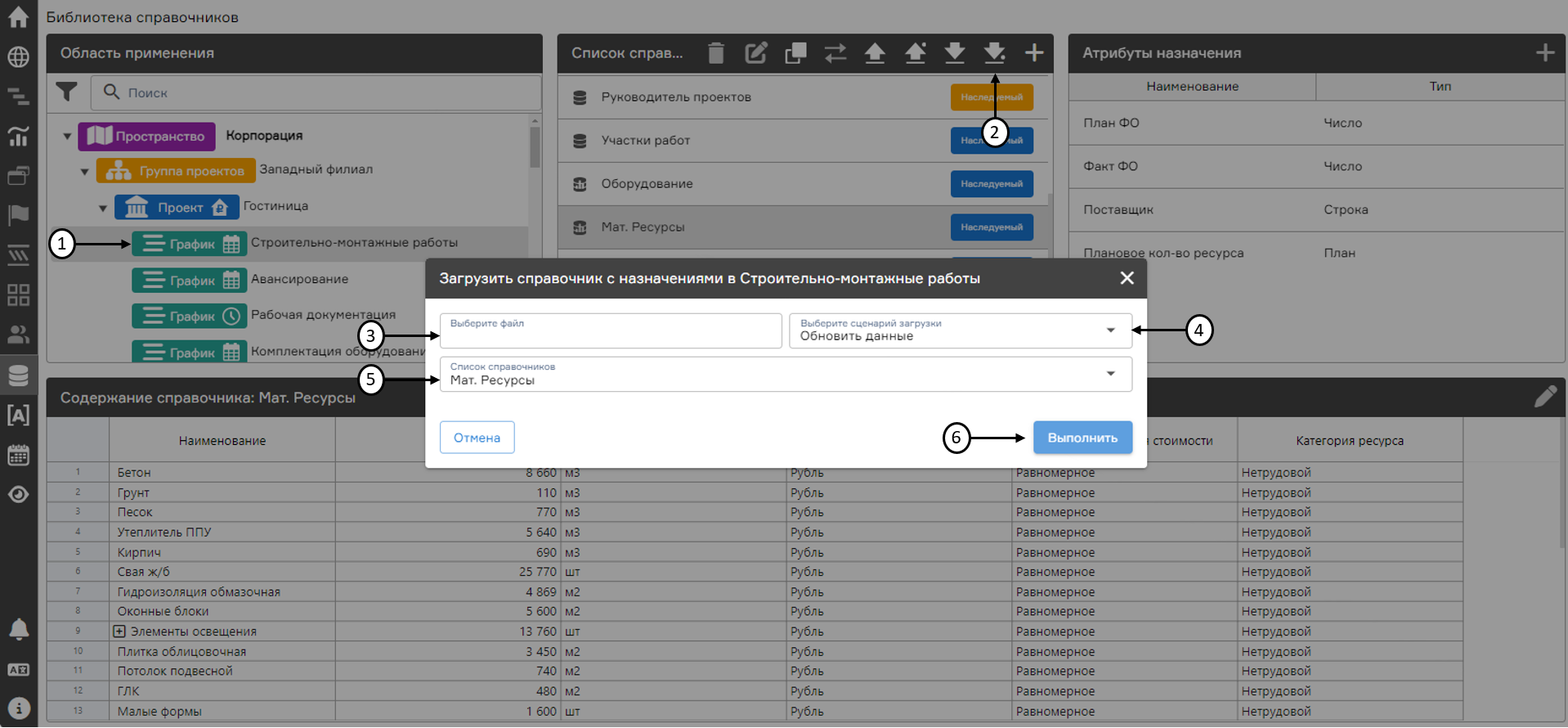Edit directory contents with pencil icon

[x=1545, y=397]
